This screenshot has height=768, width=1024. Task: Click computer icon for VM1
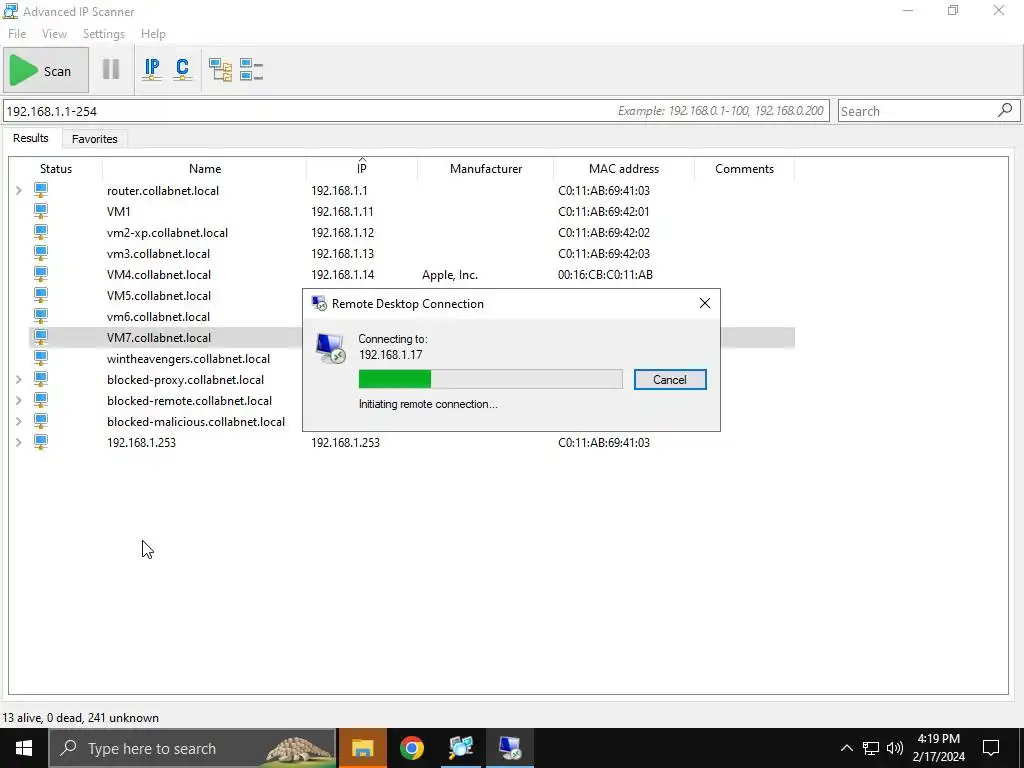click(40, 211)
